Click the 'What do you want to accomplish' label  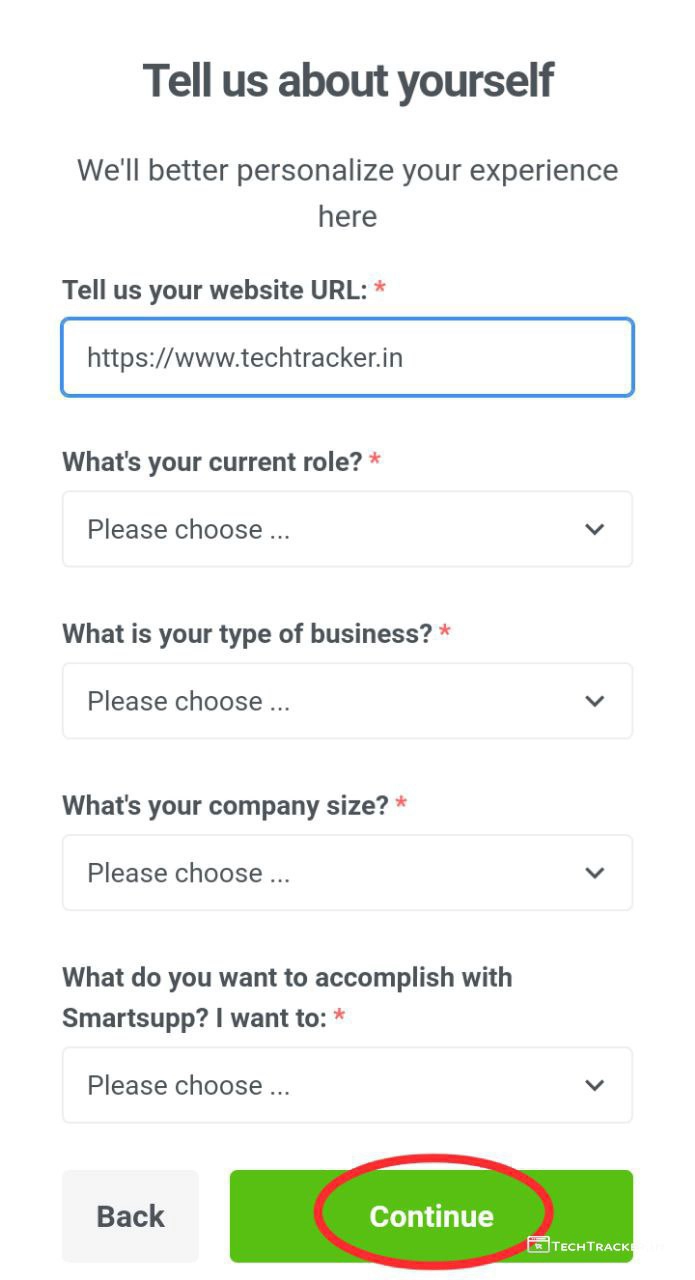[287, 977]
